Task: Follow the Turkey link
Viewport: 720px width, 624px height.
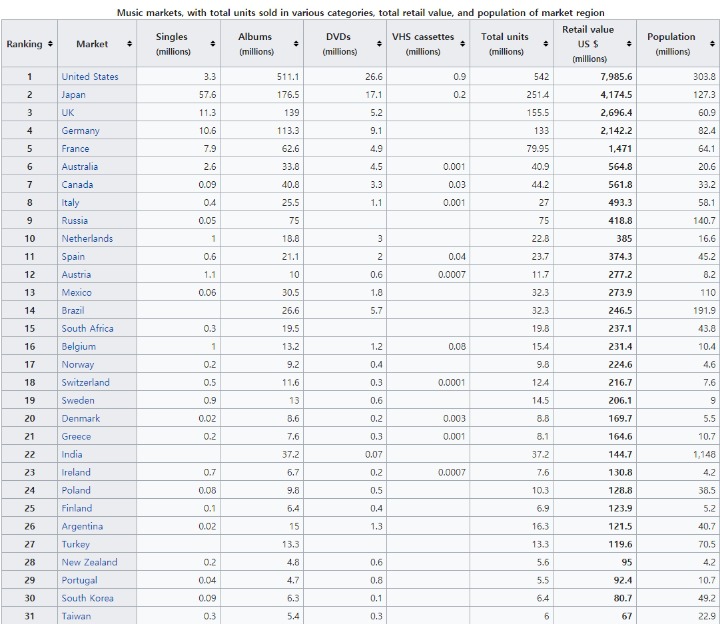Action: click(76, 544)
